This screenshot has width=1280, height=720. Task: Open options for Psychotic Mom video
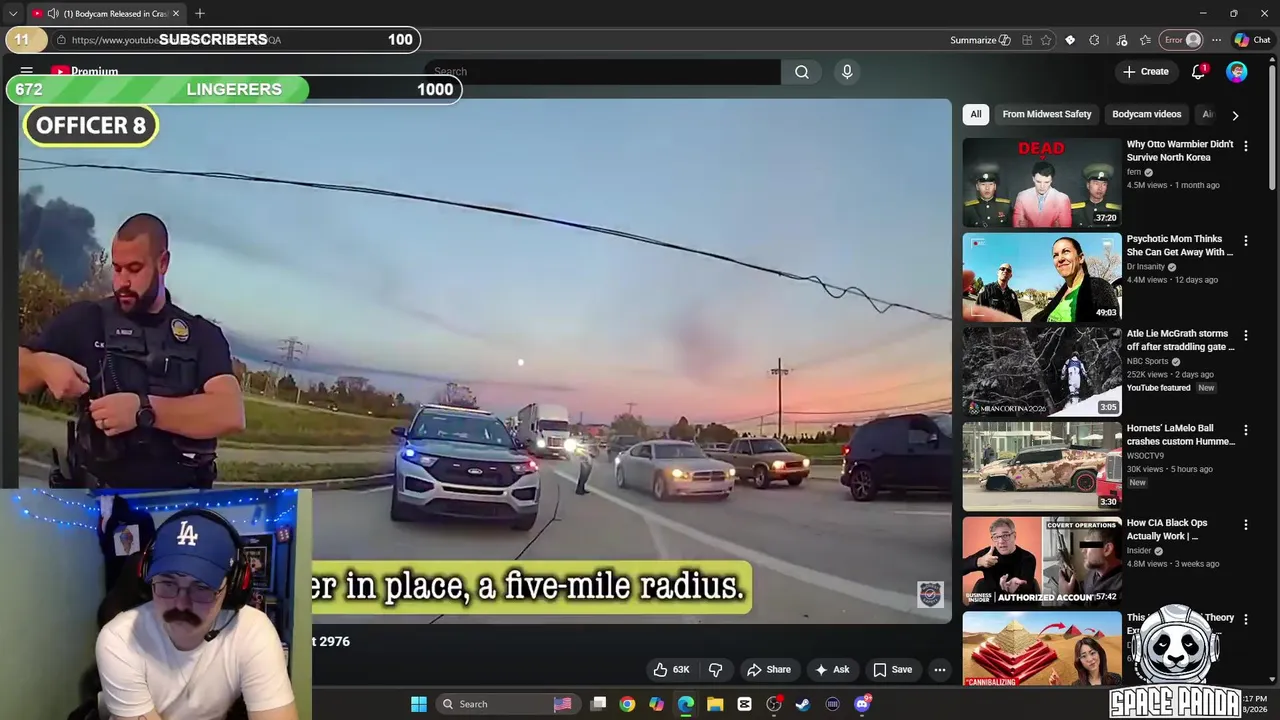point(1246,241)
